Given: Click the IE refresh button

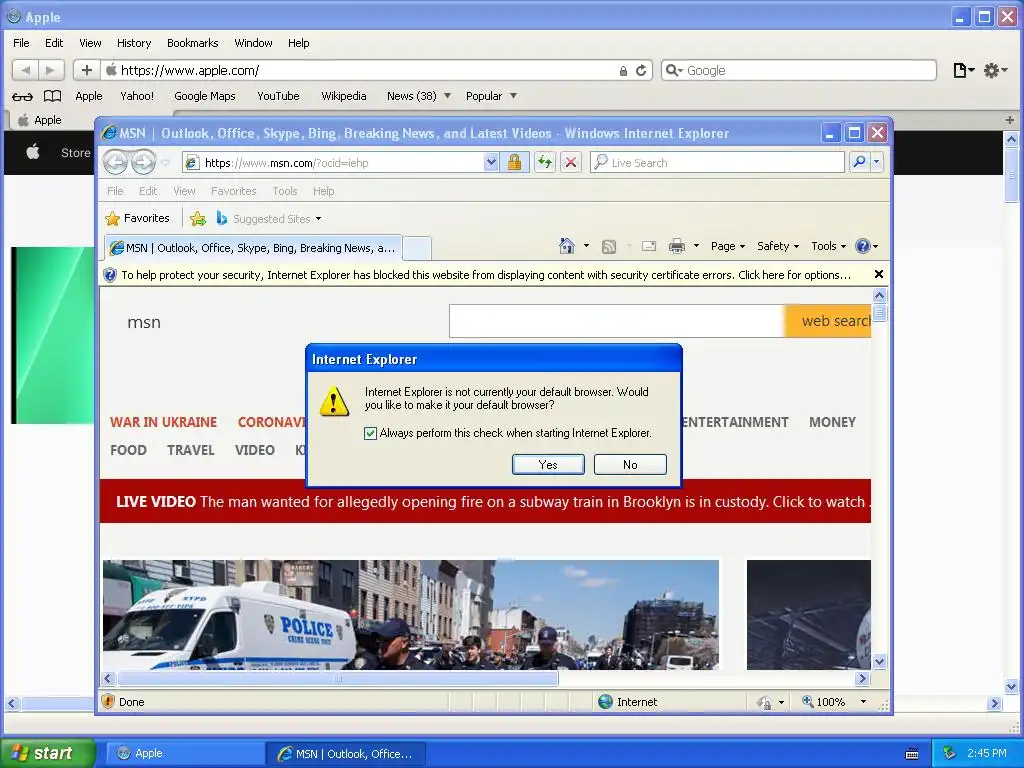Looking at the screenshot, I should (545, 163).
